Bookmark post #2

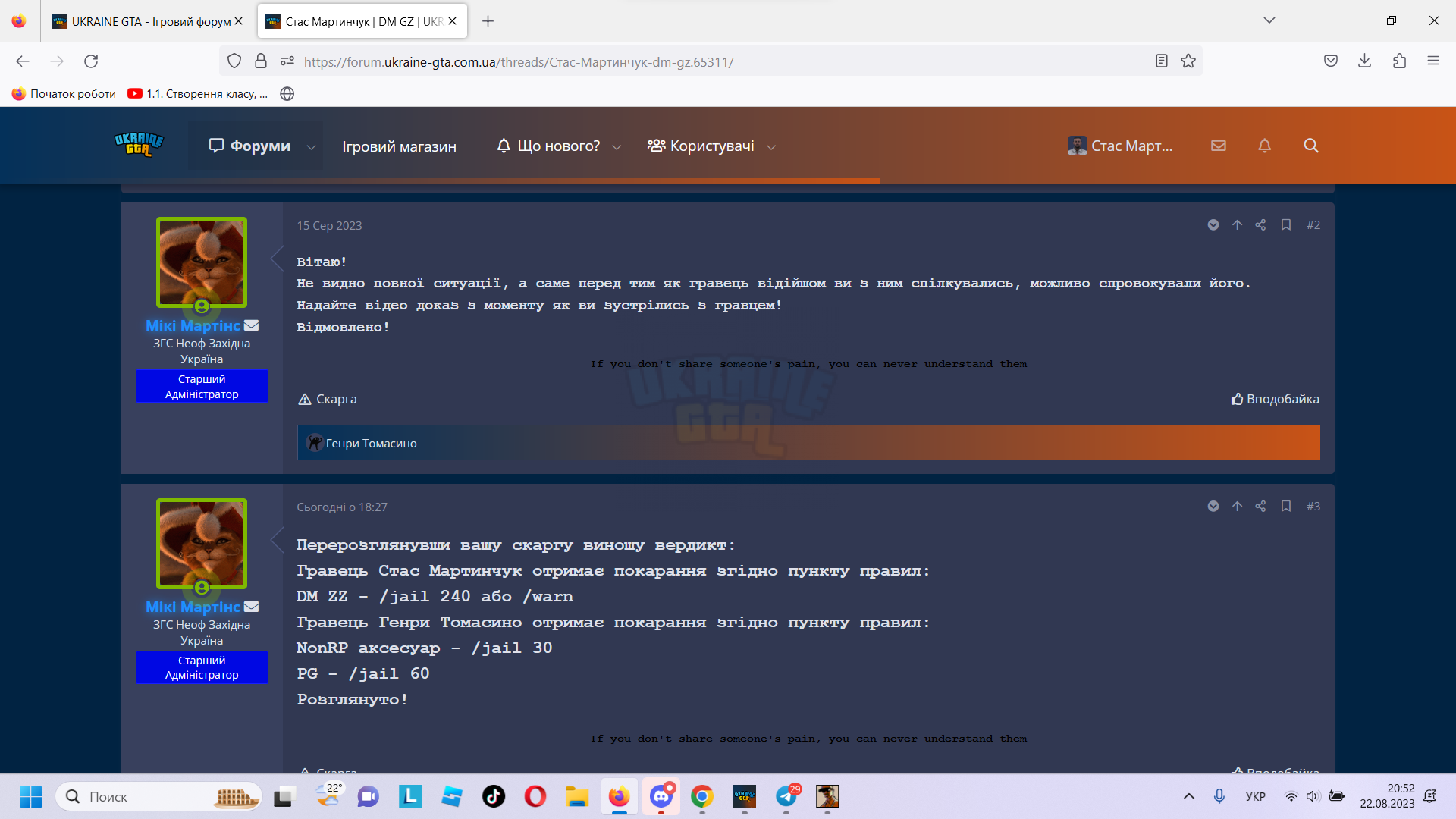tap(1286, 225)
